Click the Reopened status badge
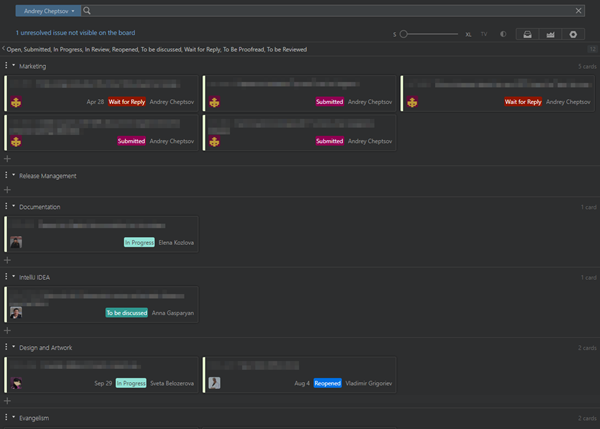 (x=327, y=383)
